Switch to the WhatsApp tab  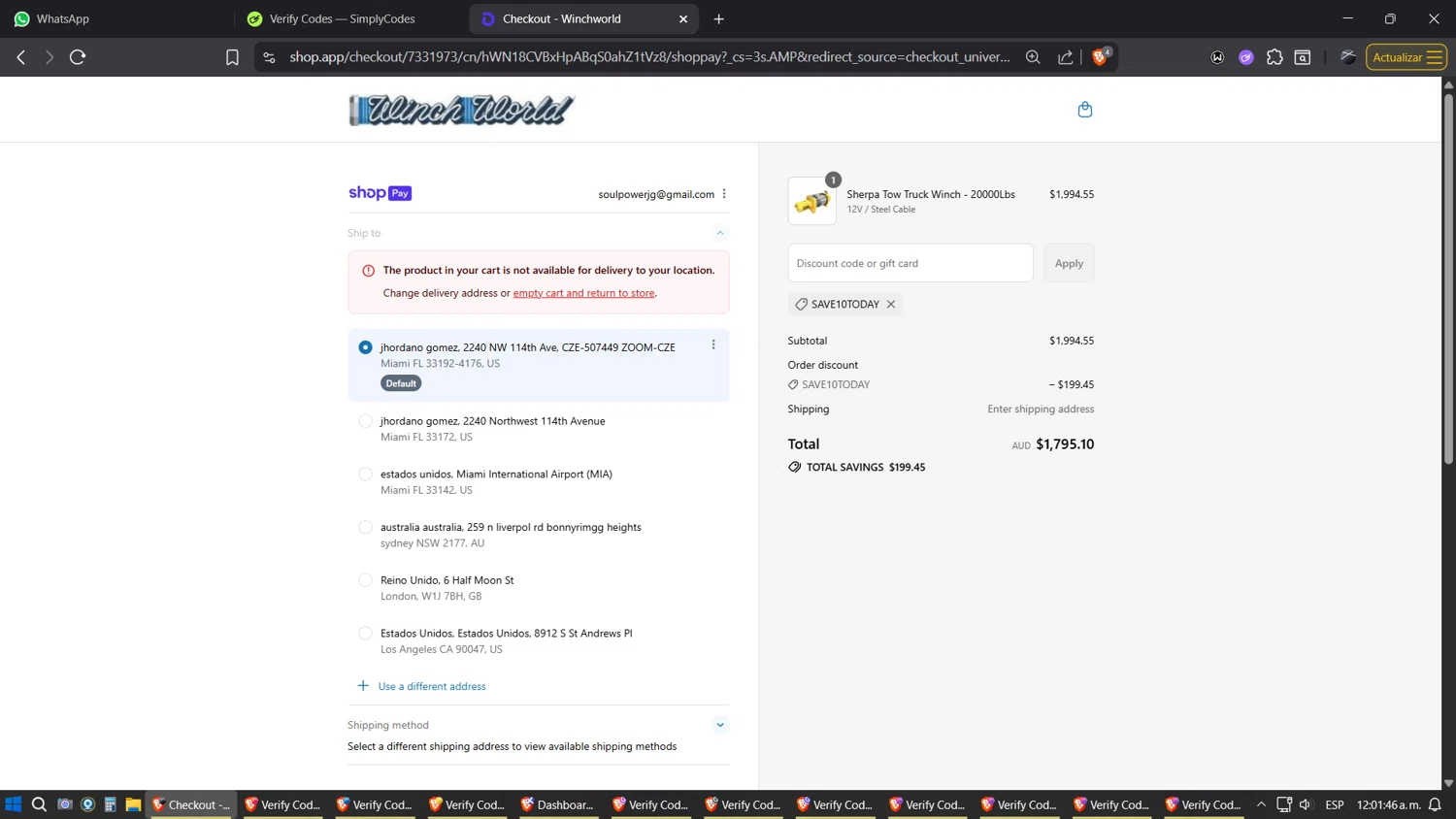(116, 18)
